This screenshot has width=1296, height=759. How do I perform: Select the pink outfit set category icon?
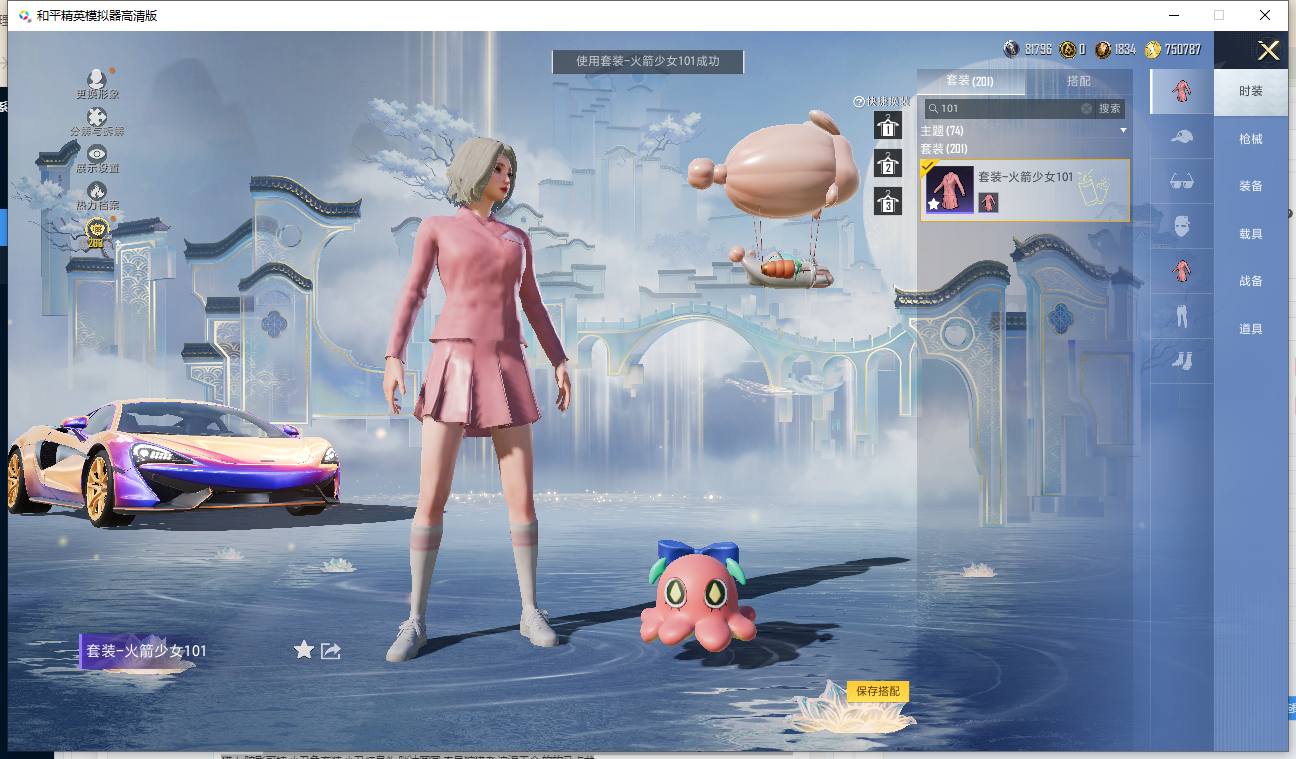(1182, 92)
